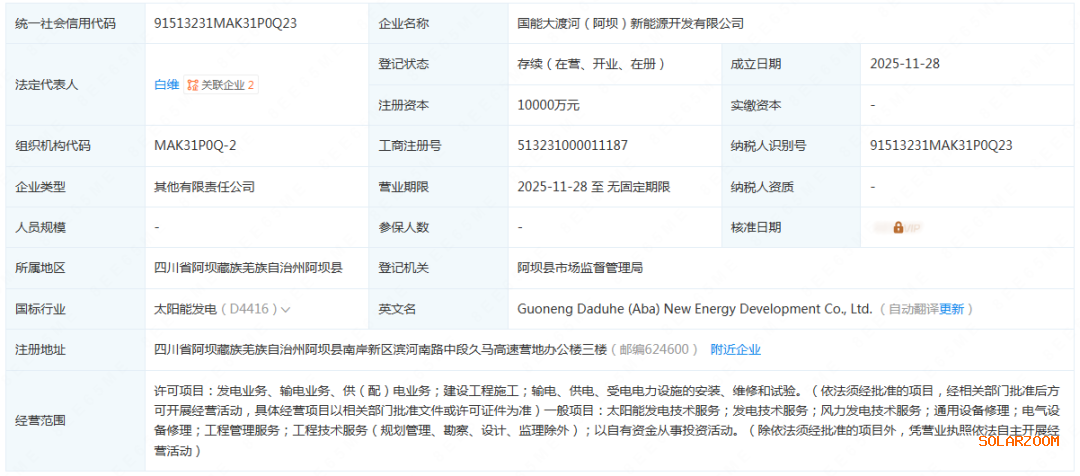1080x476 pixels.
Task: Expand the 太阳能发电 (D4416) industry chevron
Action: click(x=287, y=309)
